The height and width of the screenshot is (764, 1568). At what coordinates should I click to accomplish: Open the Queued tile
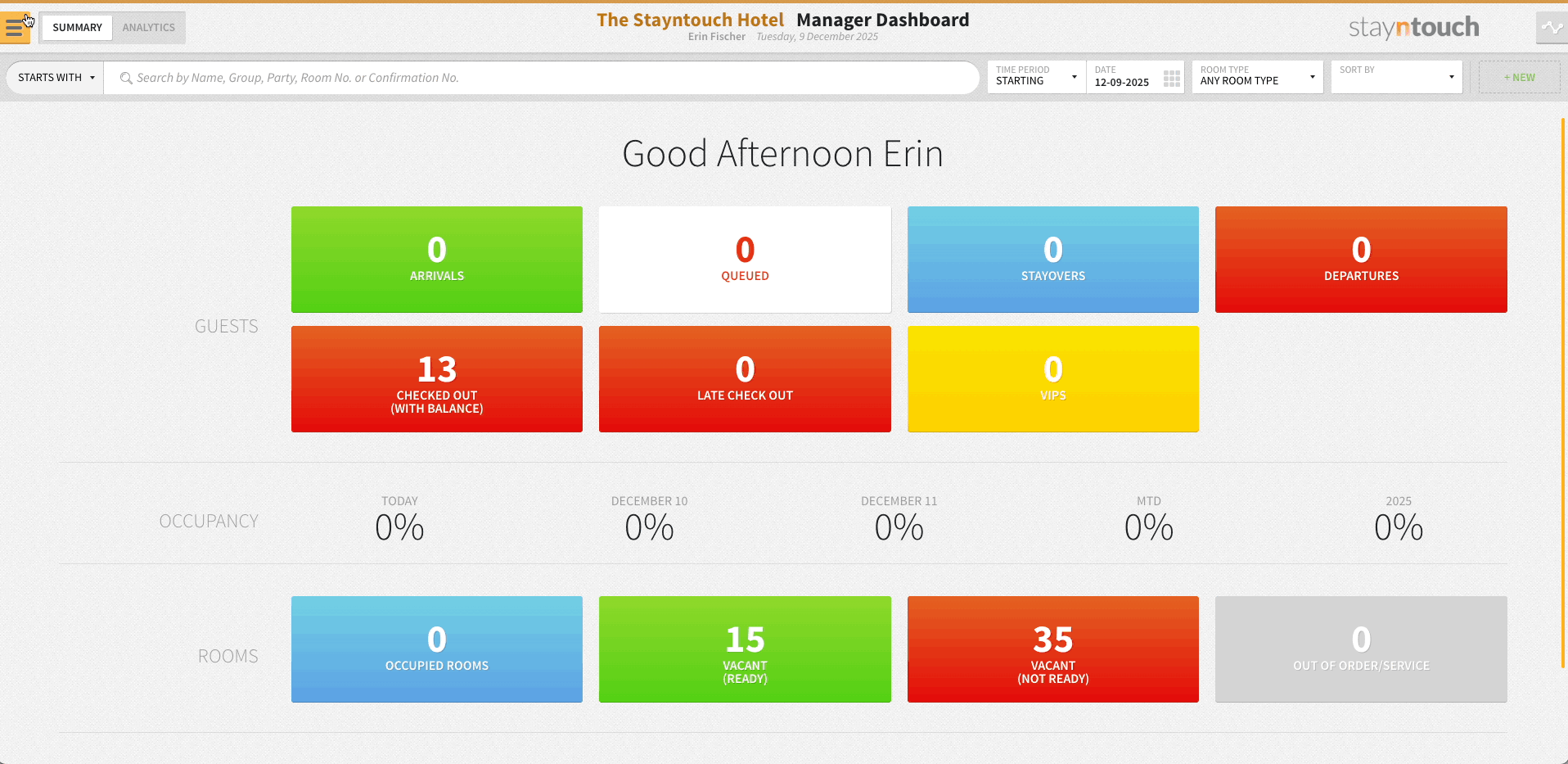745,260
